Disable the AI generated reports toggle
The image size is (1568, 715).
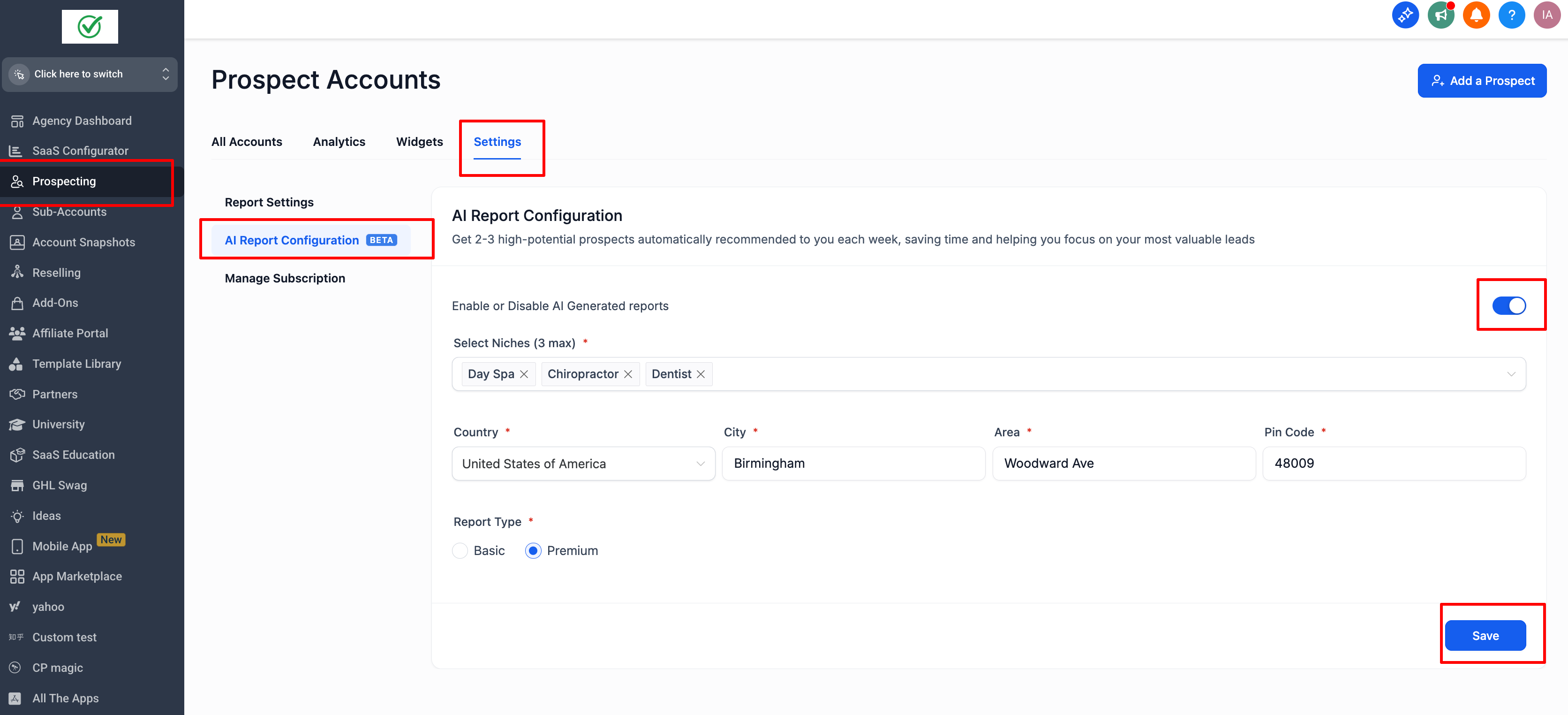point(1509,306)
